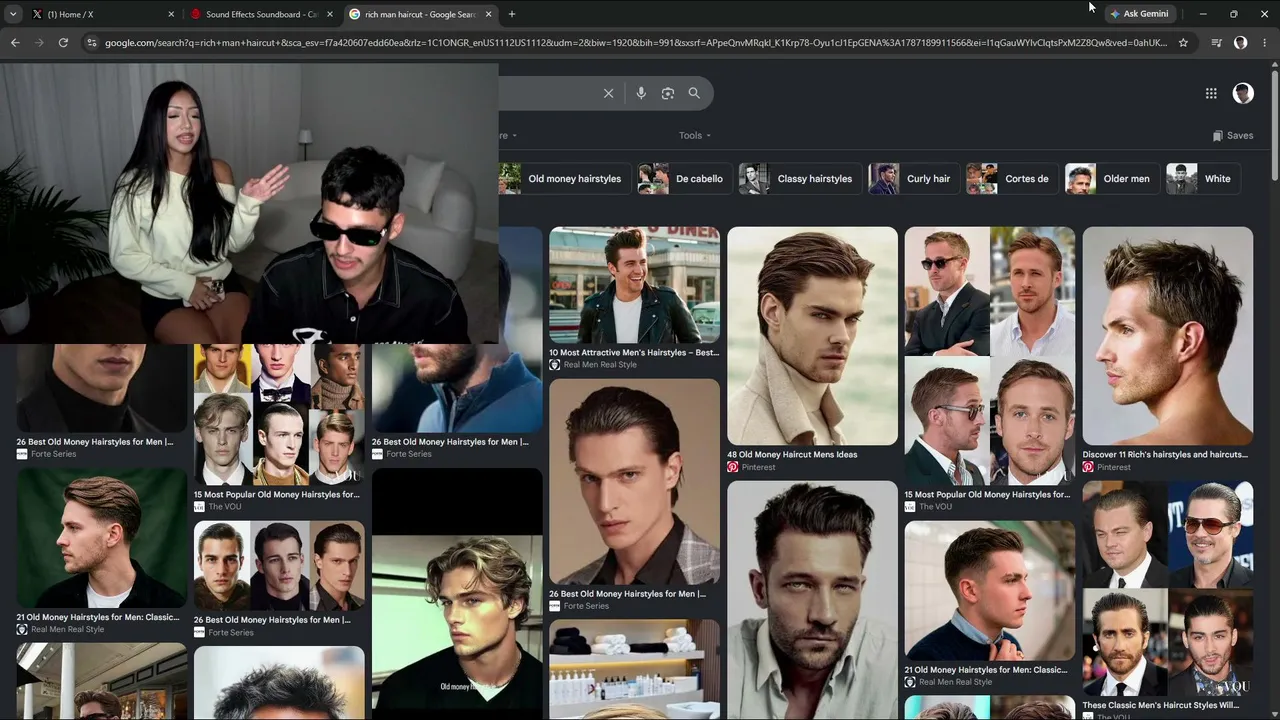Viewport: 1280px width, 720px height.
Task: Switch to the Sound Effects Soundboard tab
Action: click(262, 14)
